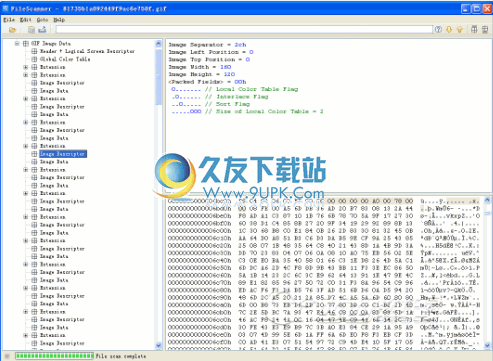Collapse the GIF Image Data root node
Image resolution: width=493 pixels, height=361 pixels.
pyautogui.click(x=17, y=43)
